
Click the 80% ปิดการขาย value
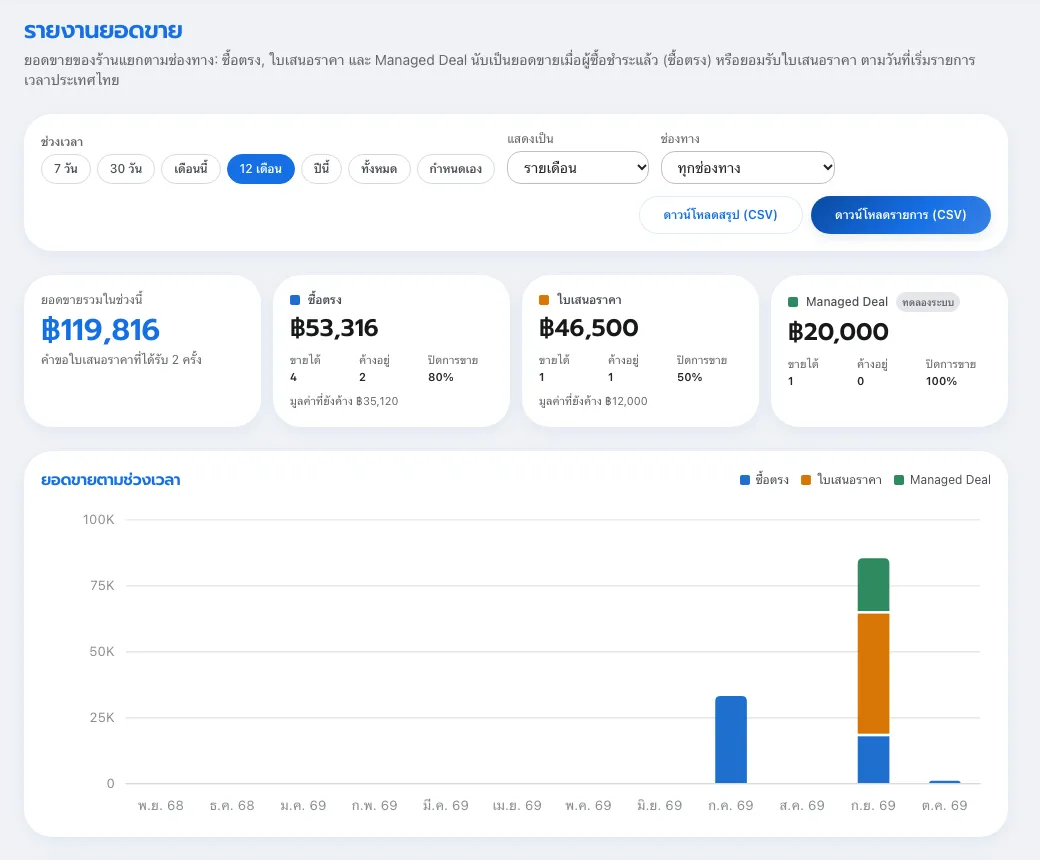(440, 377)
